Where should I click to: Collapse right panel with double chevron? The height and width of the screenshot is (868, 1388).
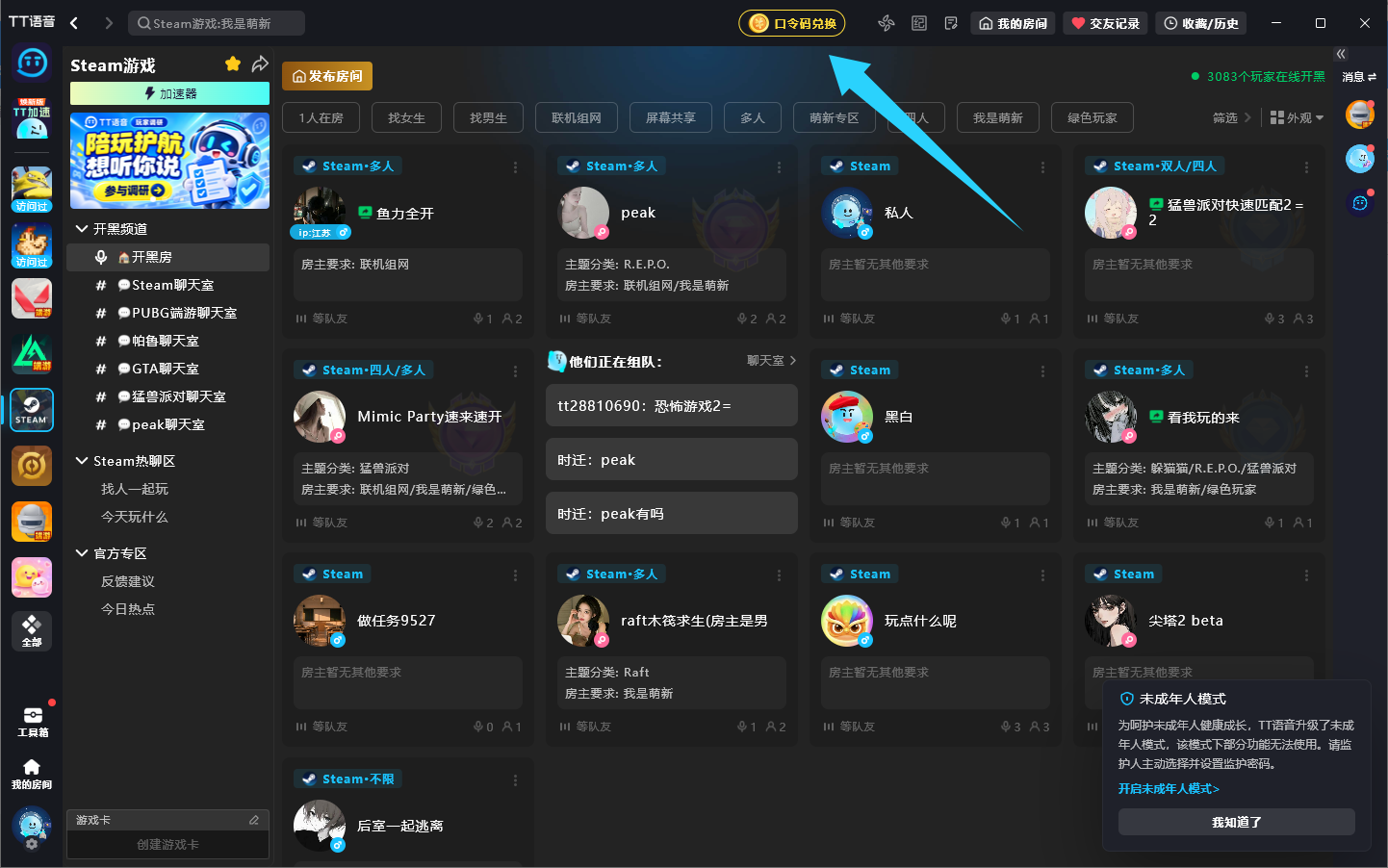pos(1341,54)
